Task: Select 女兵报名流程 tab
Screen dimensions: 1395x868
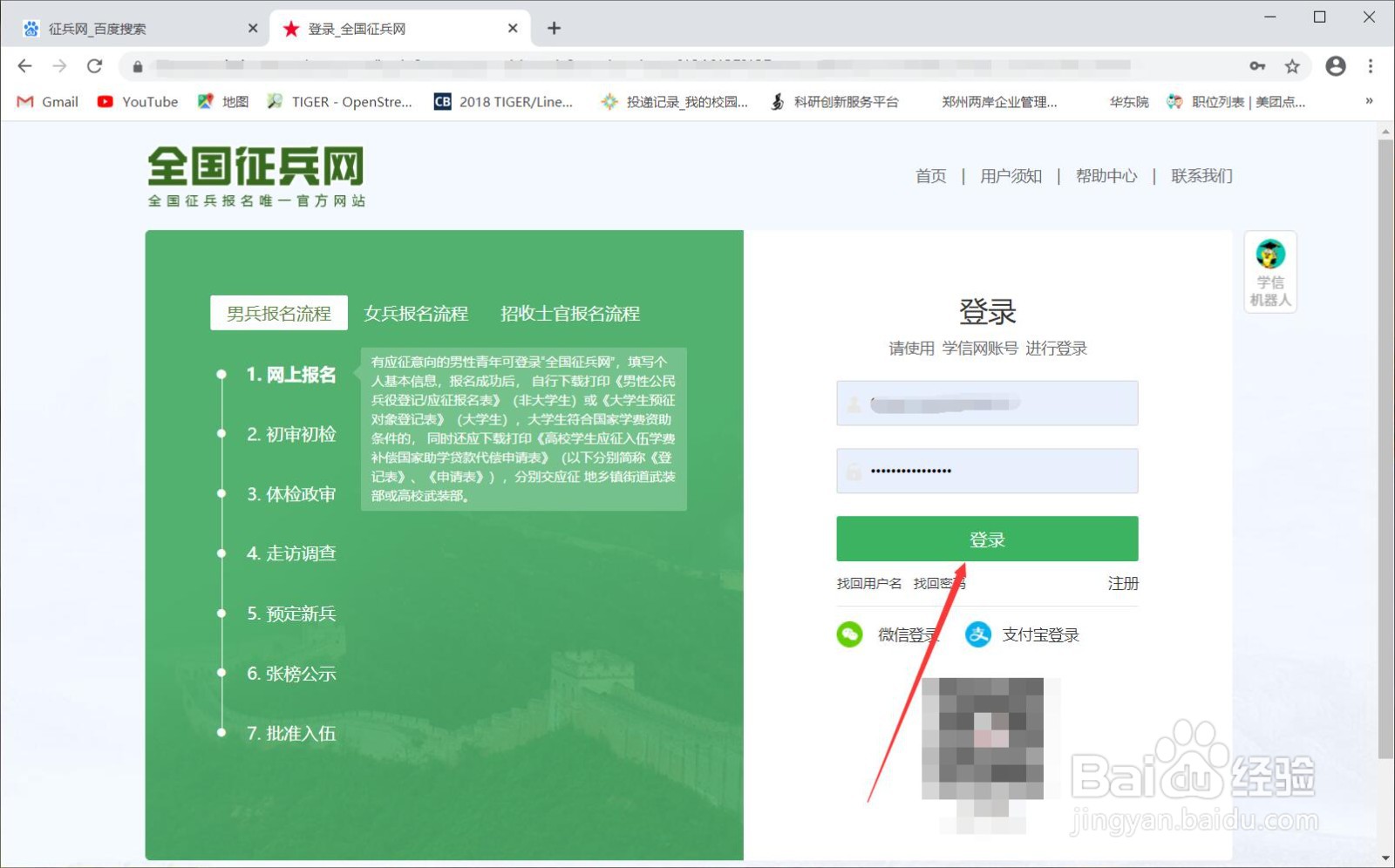Action: click(416, 313)
